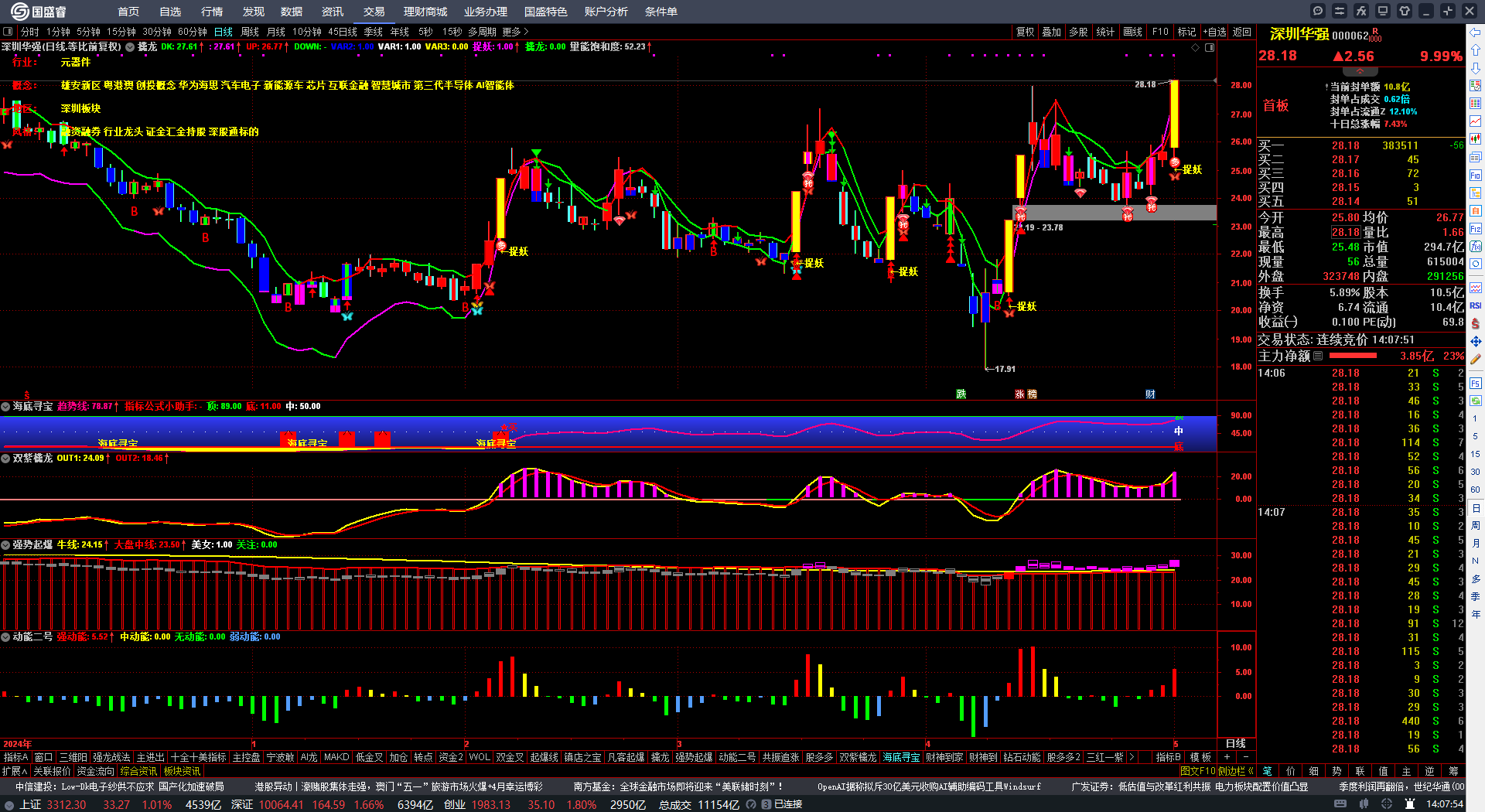Toggle 多股 multi-stock view
Image resolution: width=1485 pixels, height=812 pixels.
point(1078,32)
